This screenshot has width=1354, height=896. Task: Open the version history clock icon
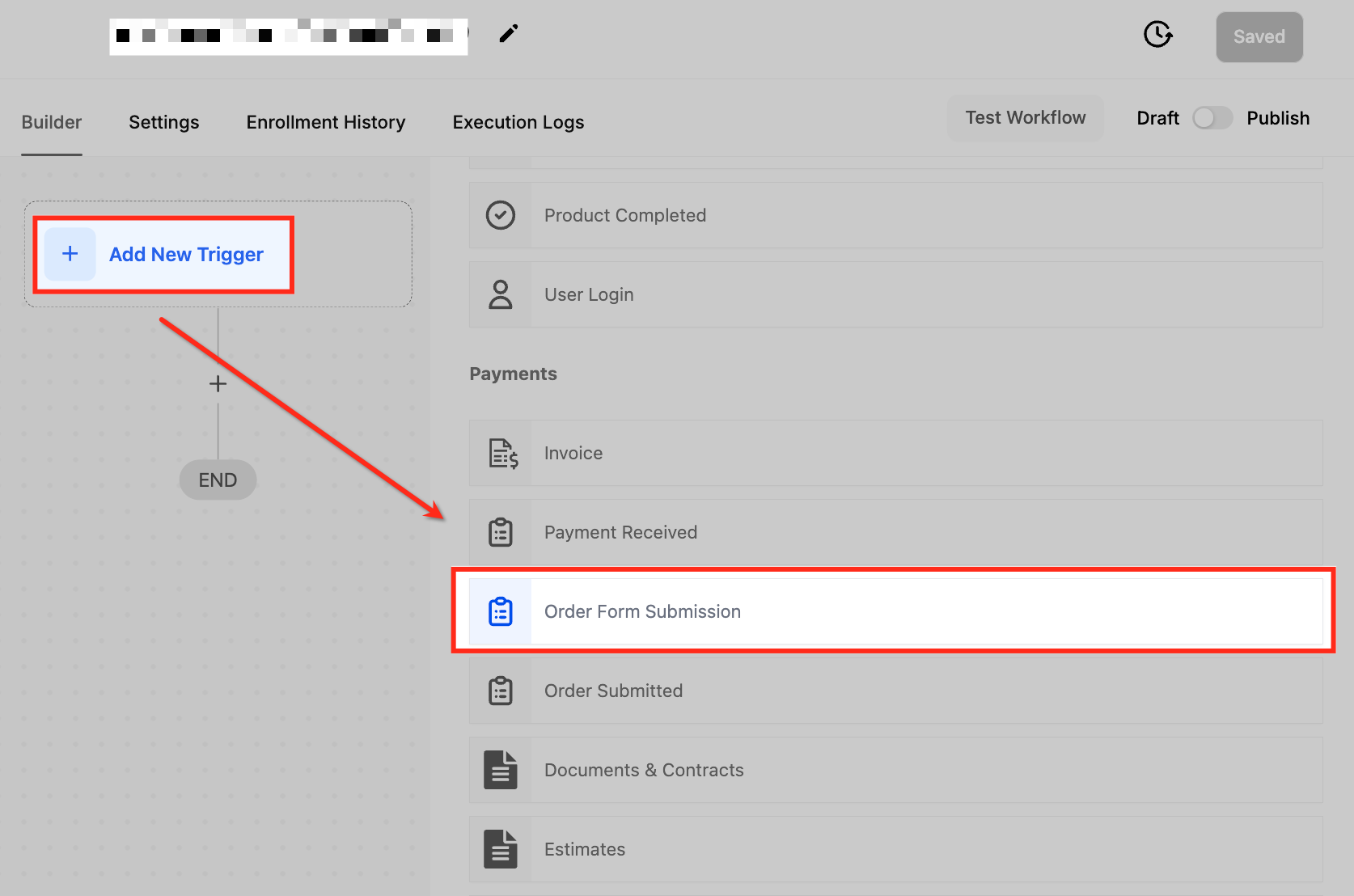(1157, 35)
